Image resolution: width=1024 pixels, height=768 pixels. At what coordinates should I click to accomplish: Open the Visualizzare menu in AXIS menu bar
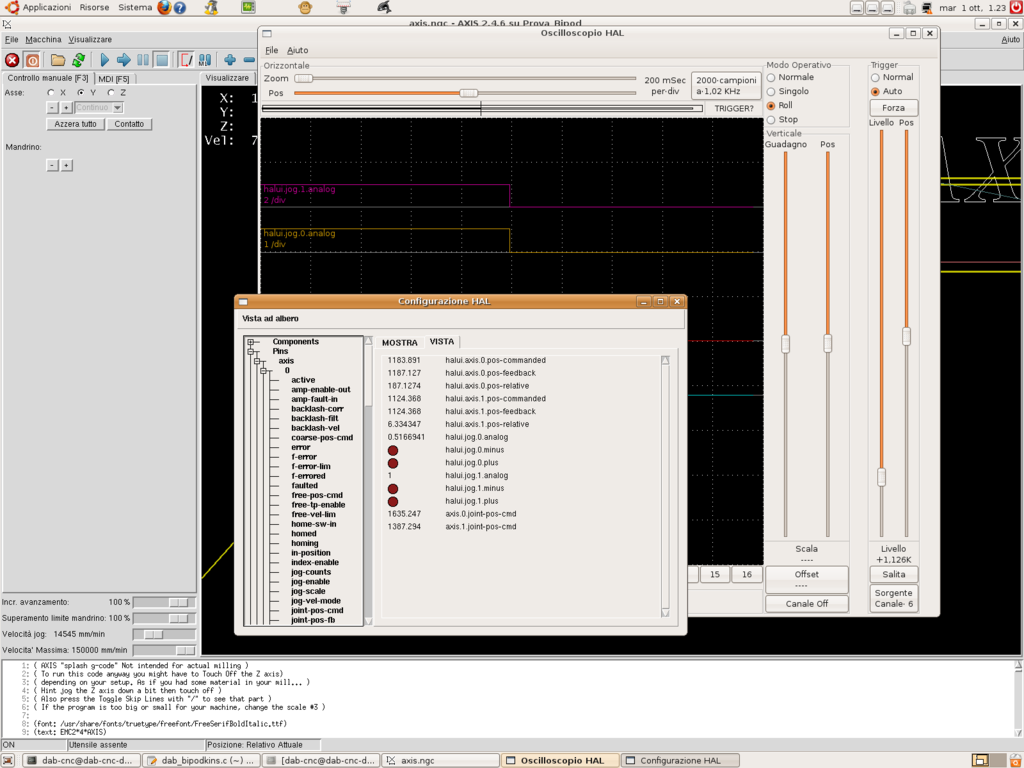tap(90, 40)
